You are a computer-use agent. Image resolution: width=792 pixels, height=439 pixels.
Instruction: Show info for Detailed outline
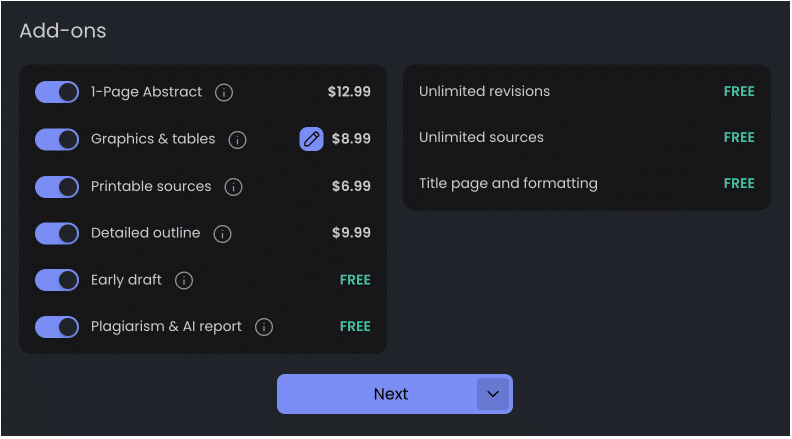(222, 234)
